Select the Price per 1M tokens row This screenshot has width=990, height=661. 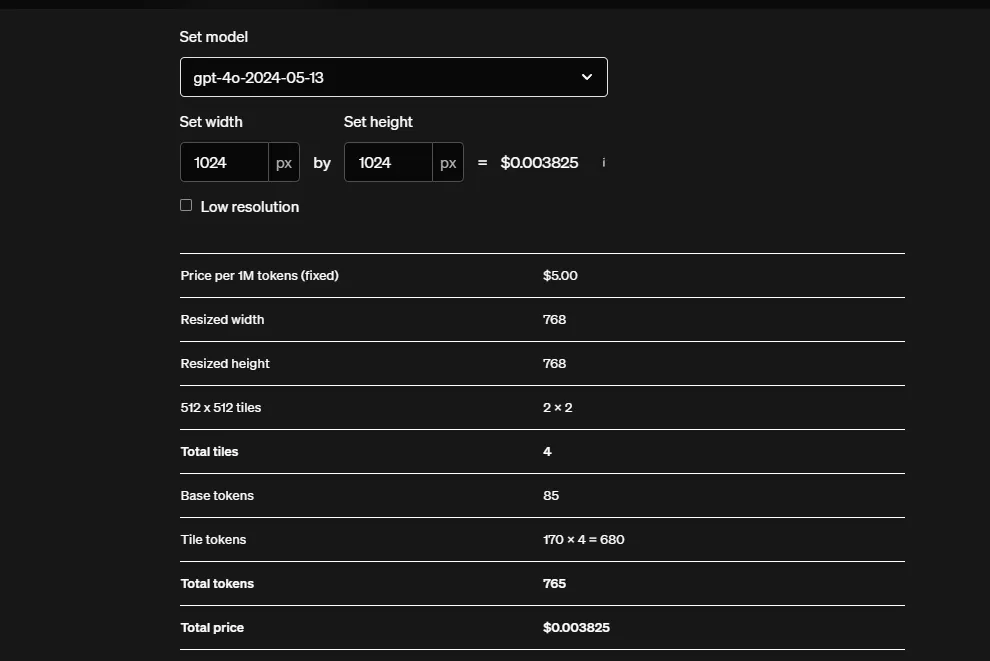coord(542,275)
